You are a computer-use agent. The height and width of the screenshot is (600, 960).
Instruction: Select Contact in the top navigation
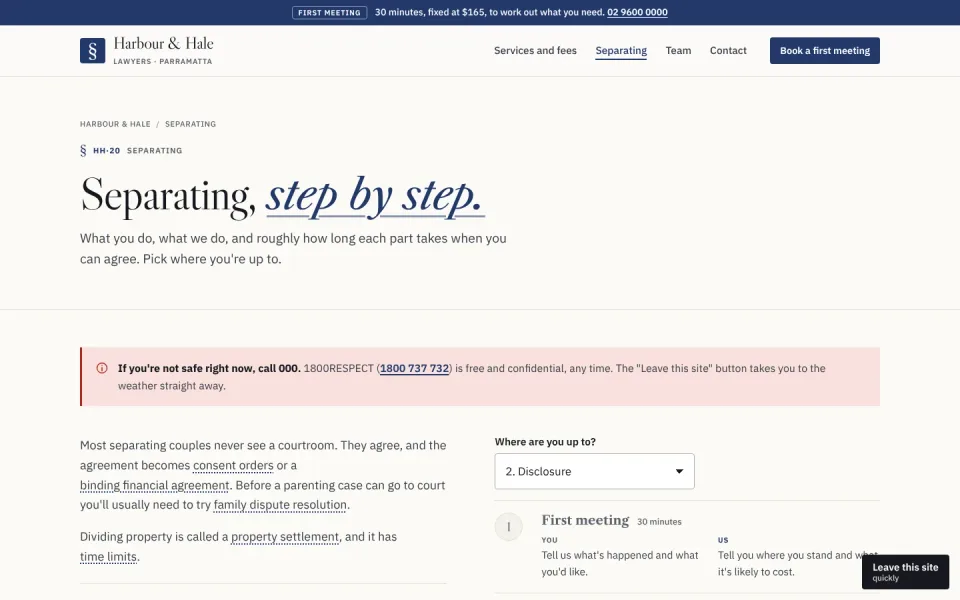tap(728, 51)
